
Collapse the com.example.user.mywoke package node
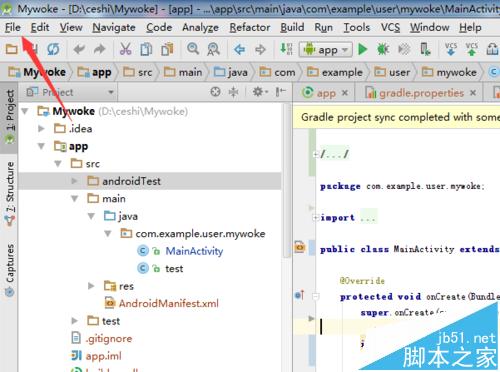pyautogui.click(x=108, y=234)
